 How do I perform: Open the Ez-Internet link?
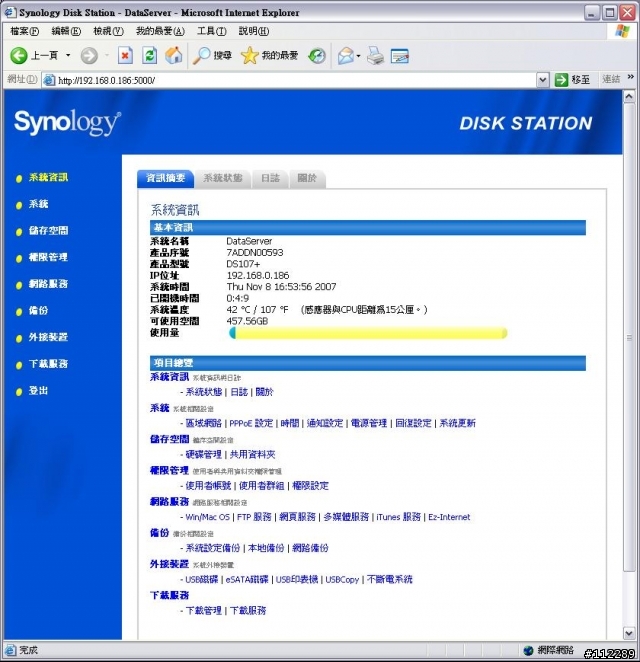(449, 517)
